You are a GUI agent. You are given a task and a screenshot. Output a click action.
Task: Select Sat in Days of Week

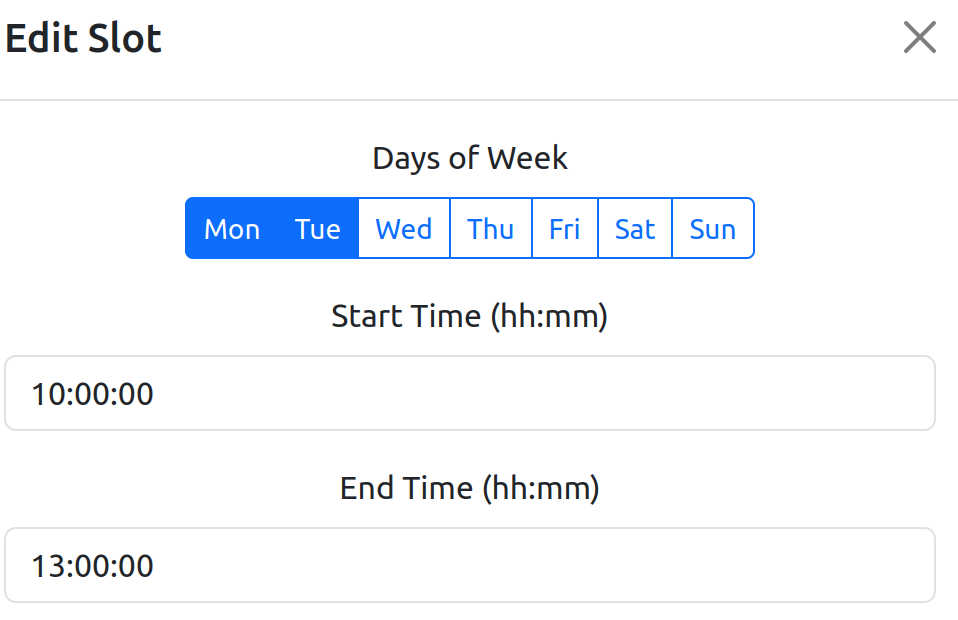(635, 228)
